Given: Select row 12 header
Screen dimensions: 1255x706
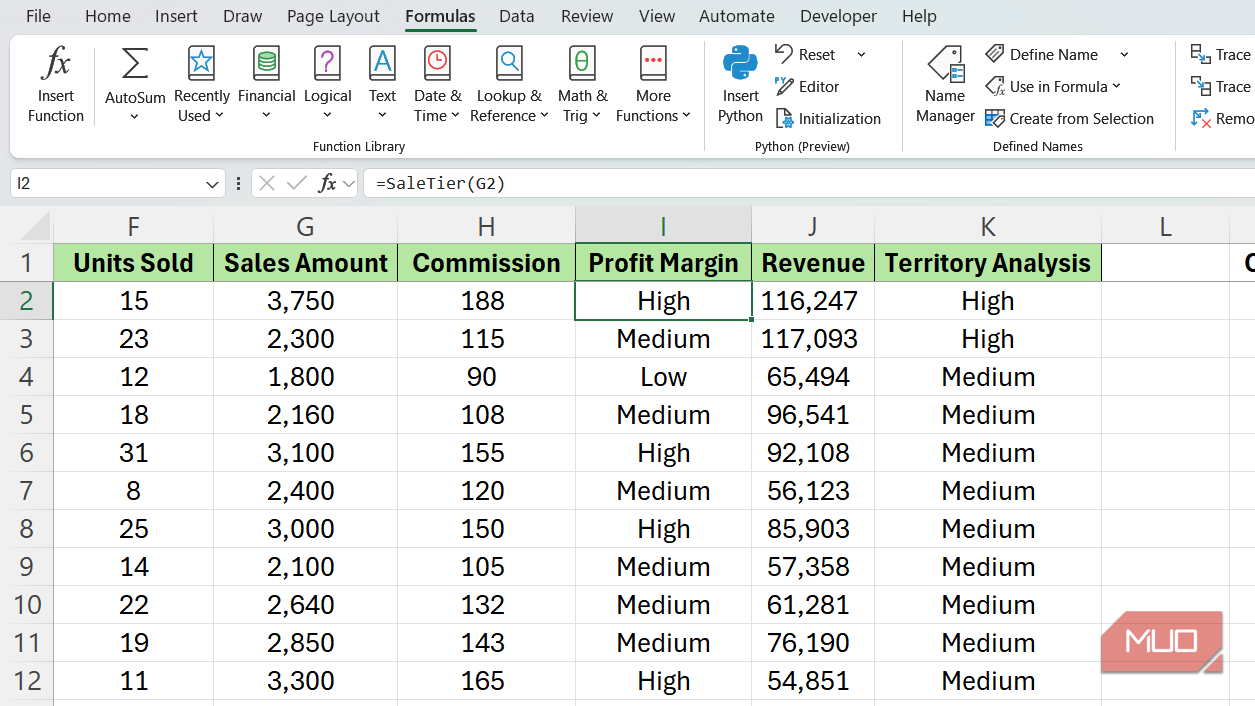Looking at the screenshot, I should coord(27,681).
